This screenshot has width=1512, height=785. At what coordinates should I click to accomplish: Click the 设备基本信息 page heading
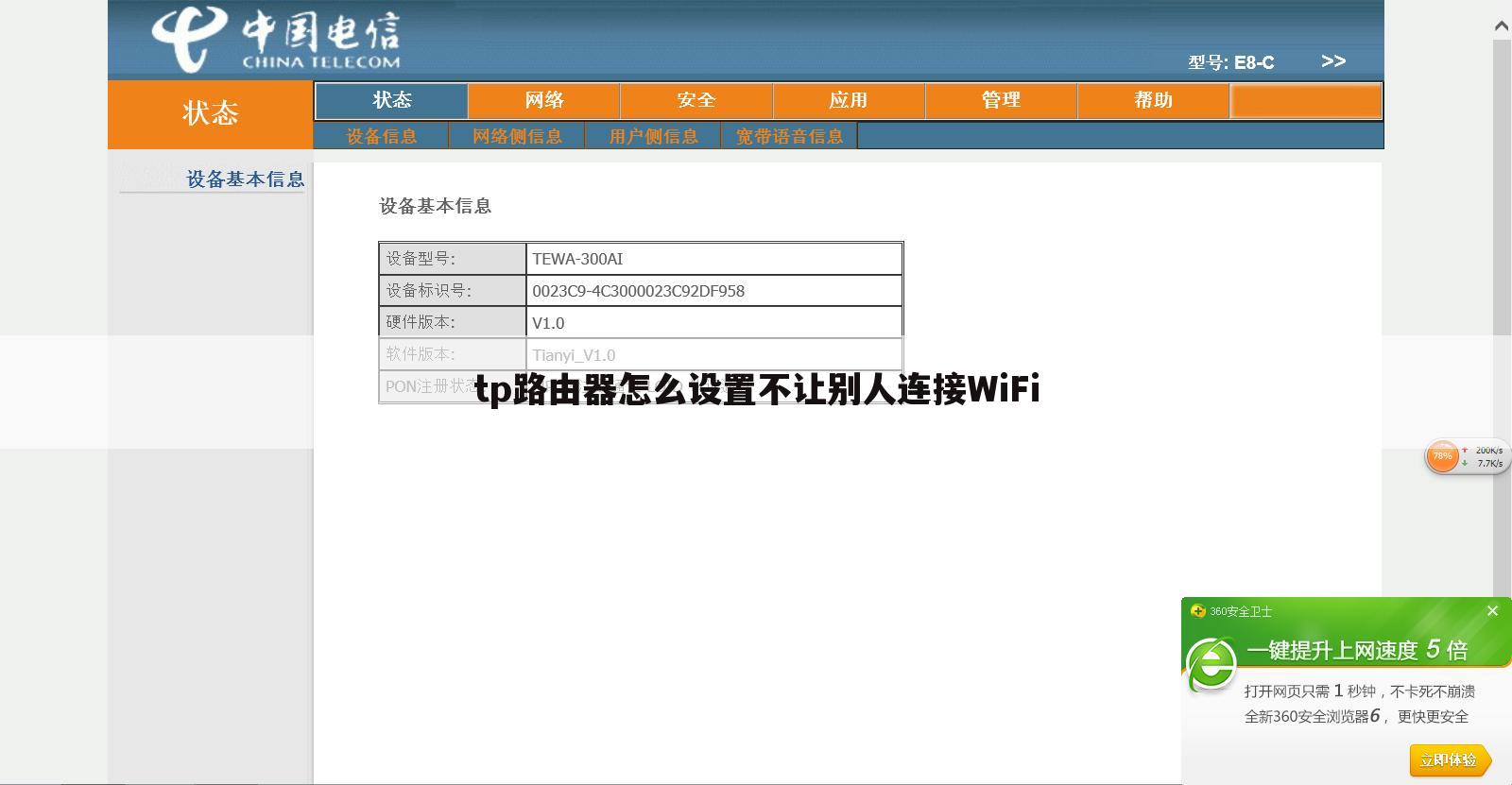coord(435,206)
